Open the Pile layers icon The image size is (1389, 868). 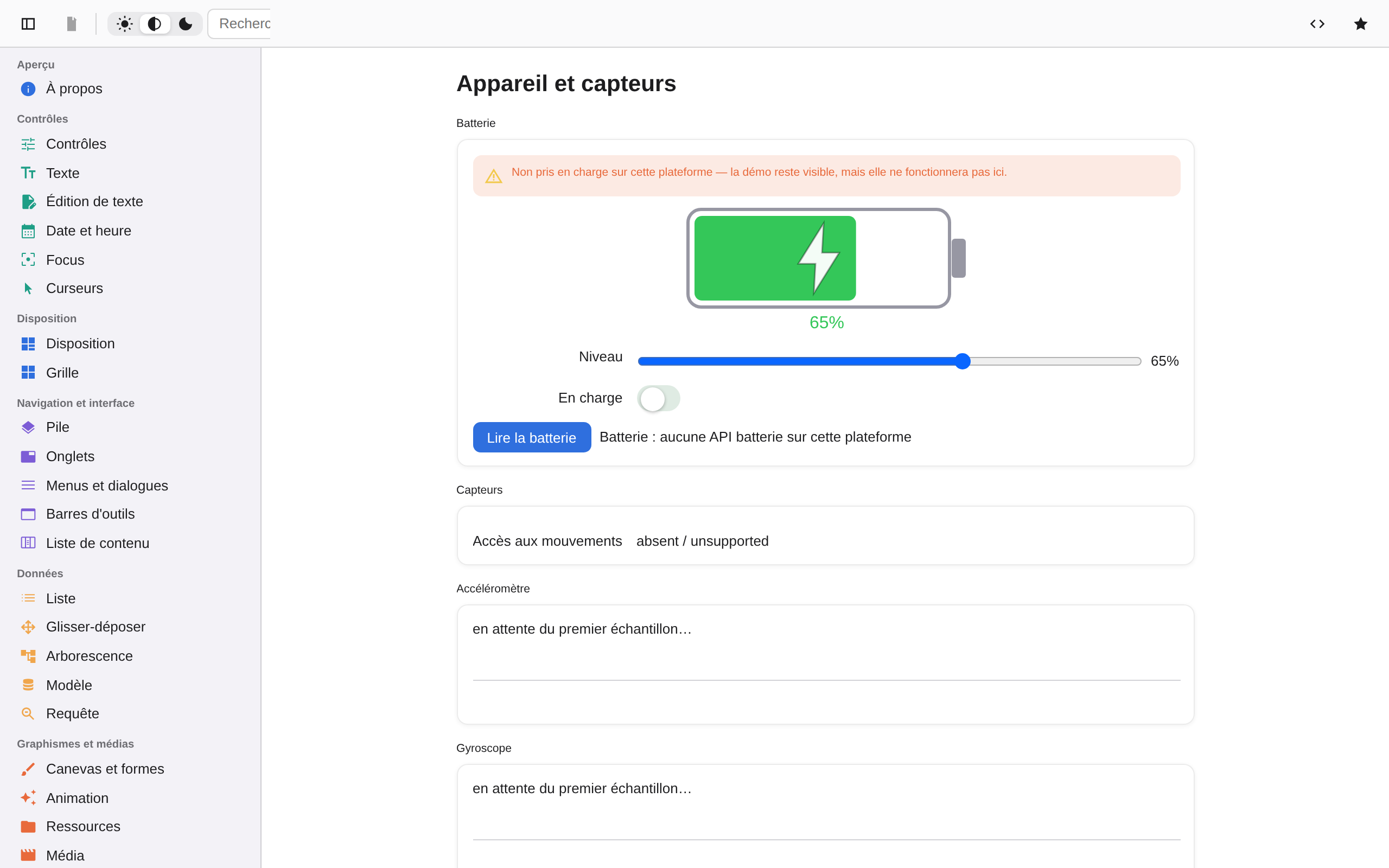pyautogui.click(x=28, y=427)
